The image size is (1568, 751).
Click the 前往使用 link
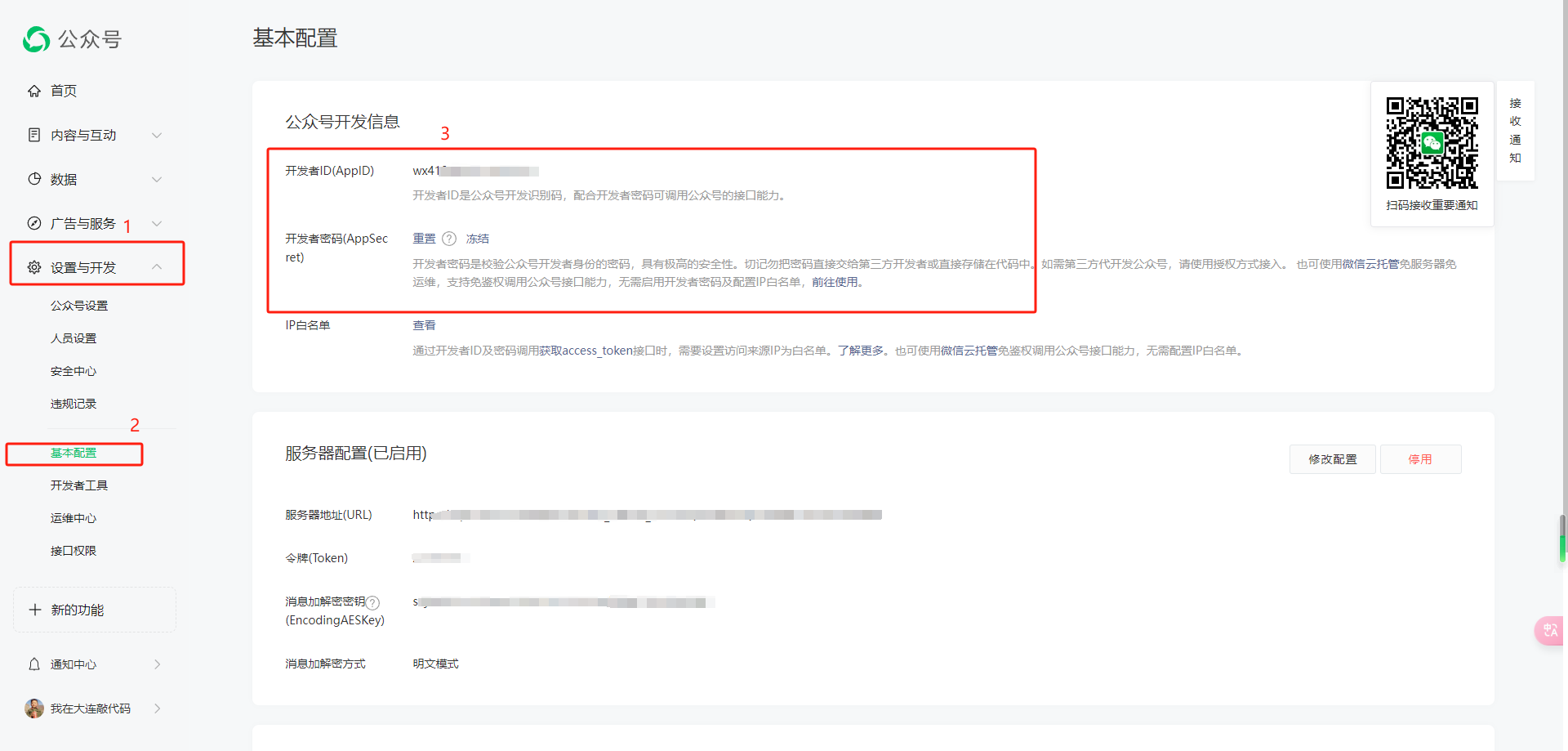click(835, 282)
